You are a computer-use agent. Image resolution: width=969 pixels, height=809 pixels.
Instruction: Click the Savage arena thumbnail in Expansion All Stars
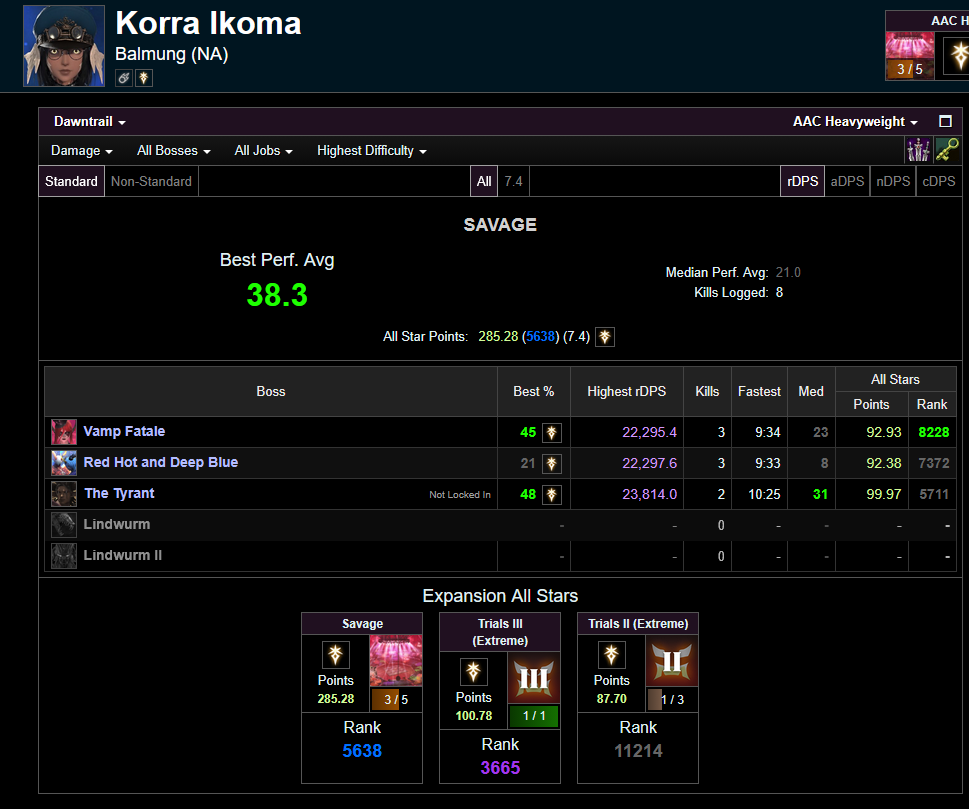(396, 661)
